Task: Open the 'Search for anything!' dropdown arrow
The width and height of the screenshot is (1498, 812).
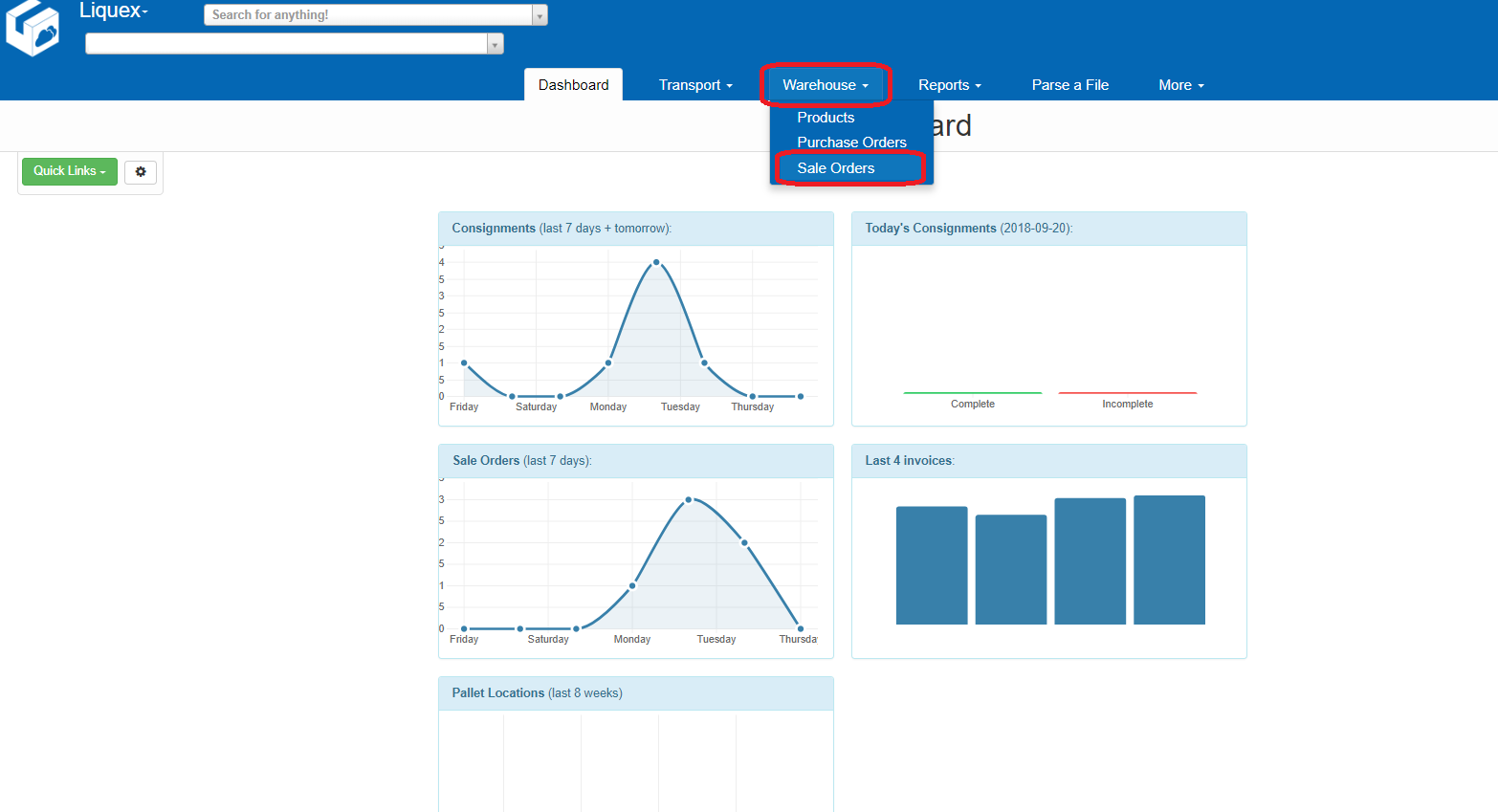Action: coord(540,15)
